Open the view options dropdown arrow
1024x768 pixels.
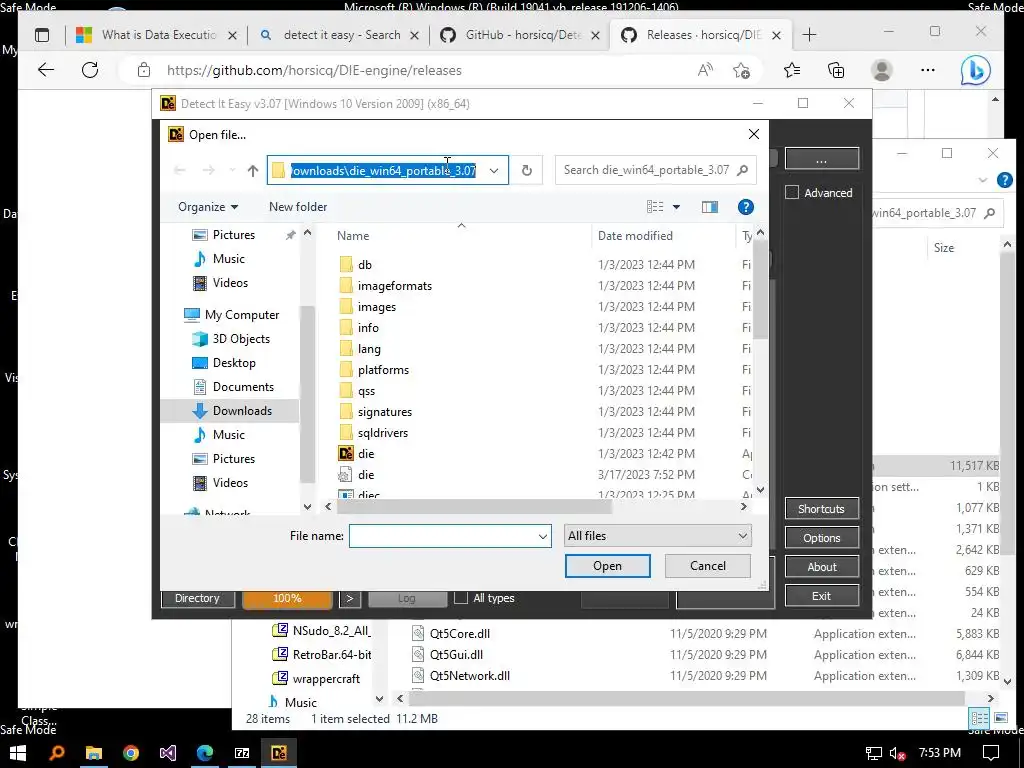click(x=677, y=207)
